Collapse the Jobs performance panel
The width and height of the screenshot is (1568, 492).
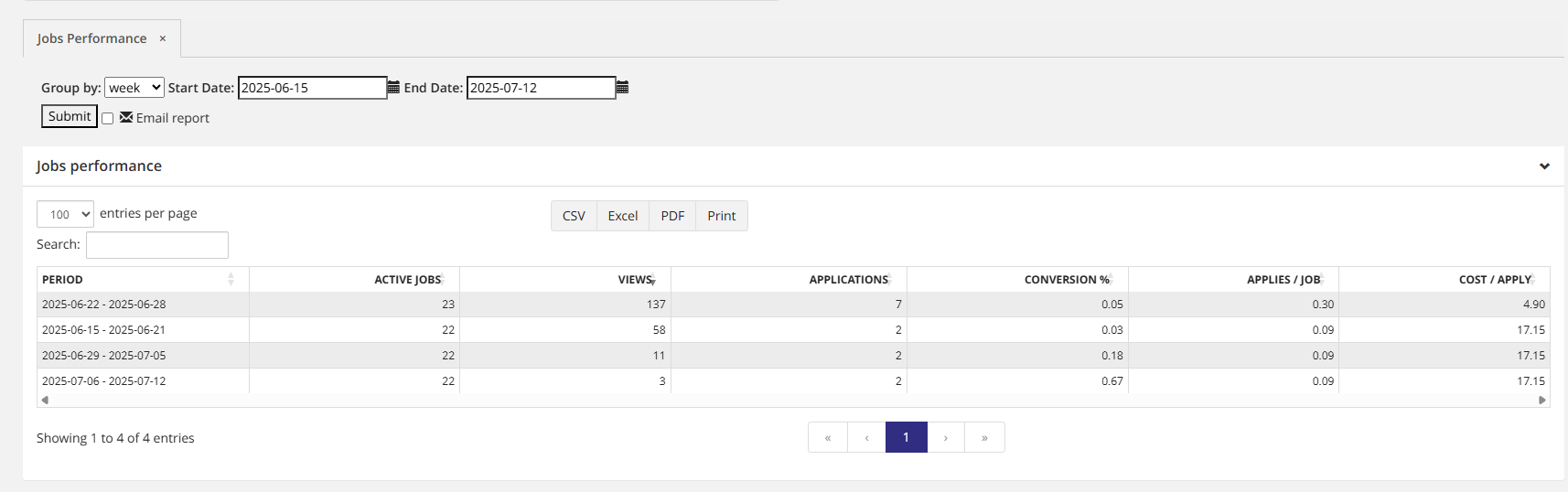(x=1544, y=166)
